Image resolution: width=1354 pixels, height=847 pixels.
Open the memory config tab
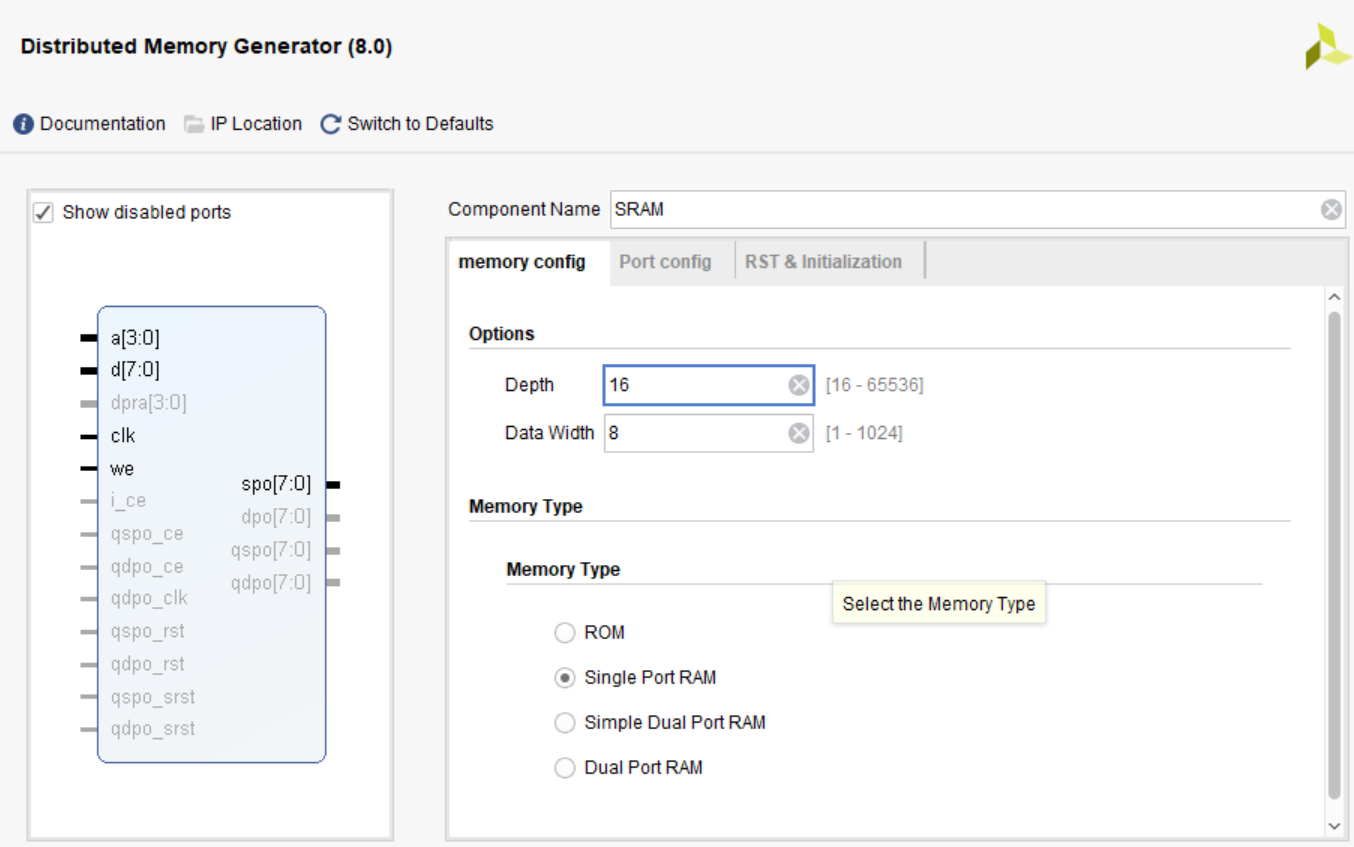pyautogui.click(x=522, y=262)
